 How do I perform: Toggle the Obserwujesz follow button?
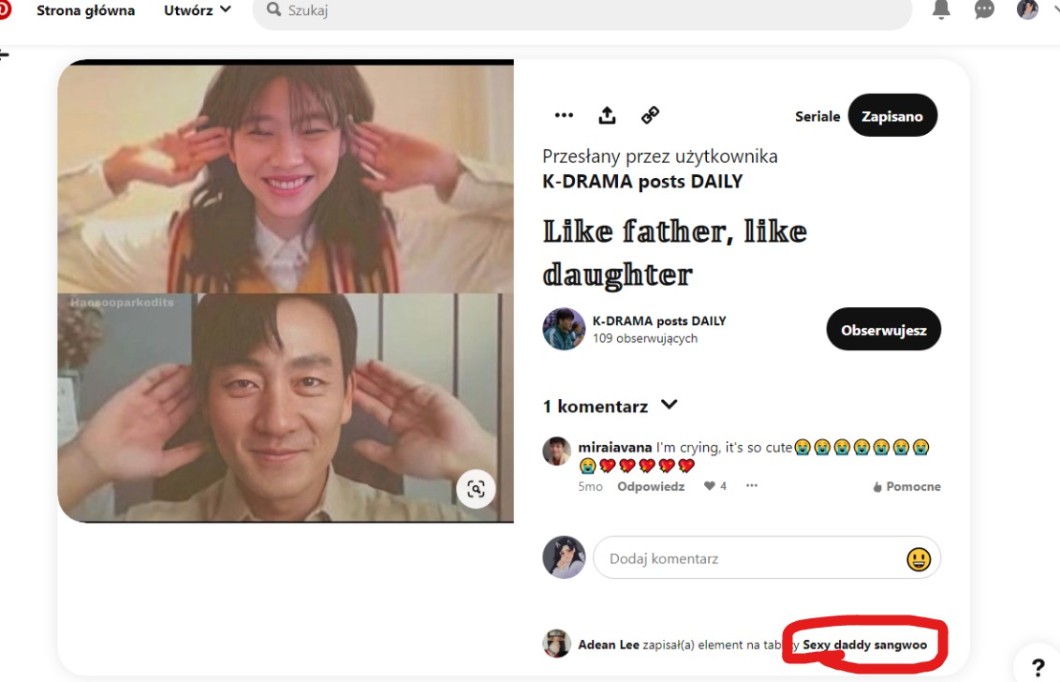click(883, 330)
